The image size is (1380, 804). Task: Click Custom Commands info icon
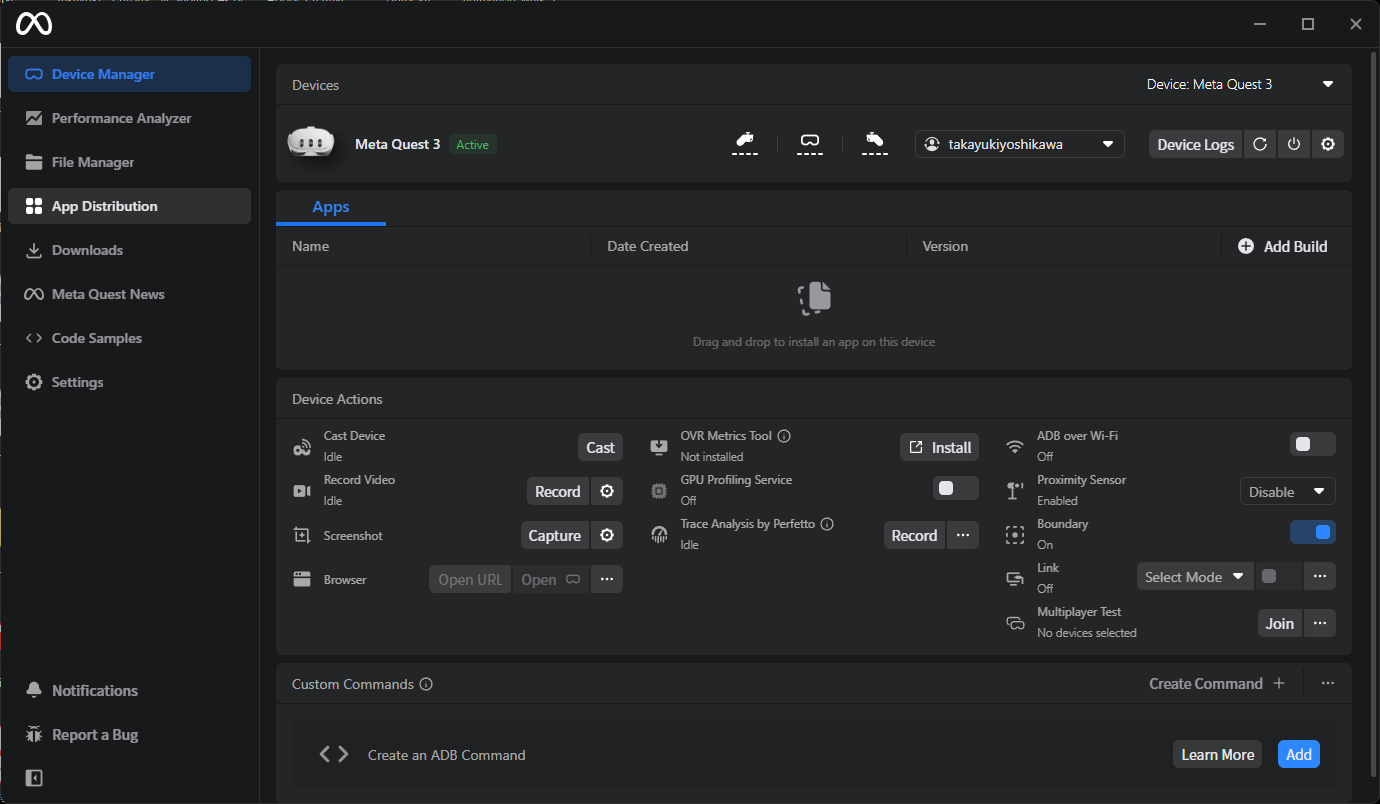[426, 685]
